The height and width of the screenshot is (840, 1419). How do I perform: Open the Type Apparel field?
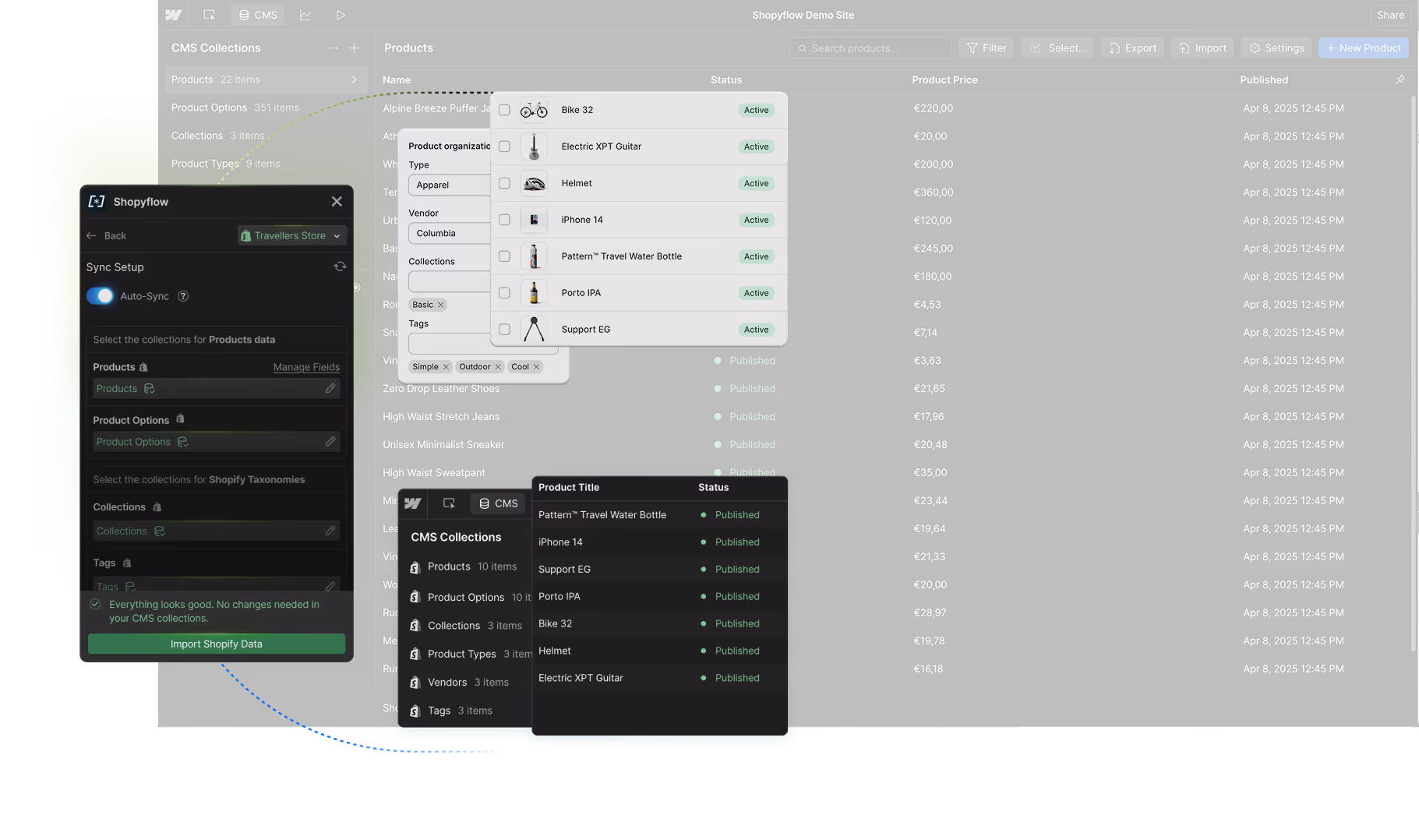pyautogui.click(x=450, y=185)
